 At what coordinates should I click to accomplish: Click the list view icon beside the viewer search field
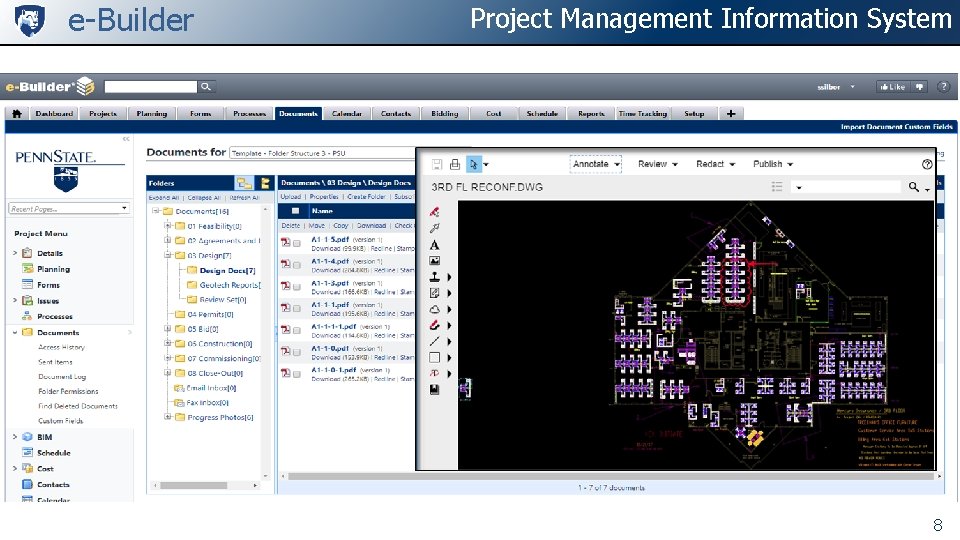[x=777, y=187]
